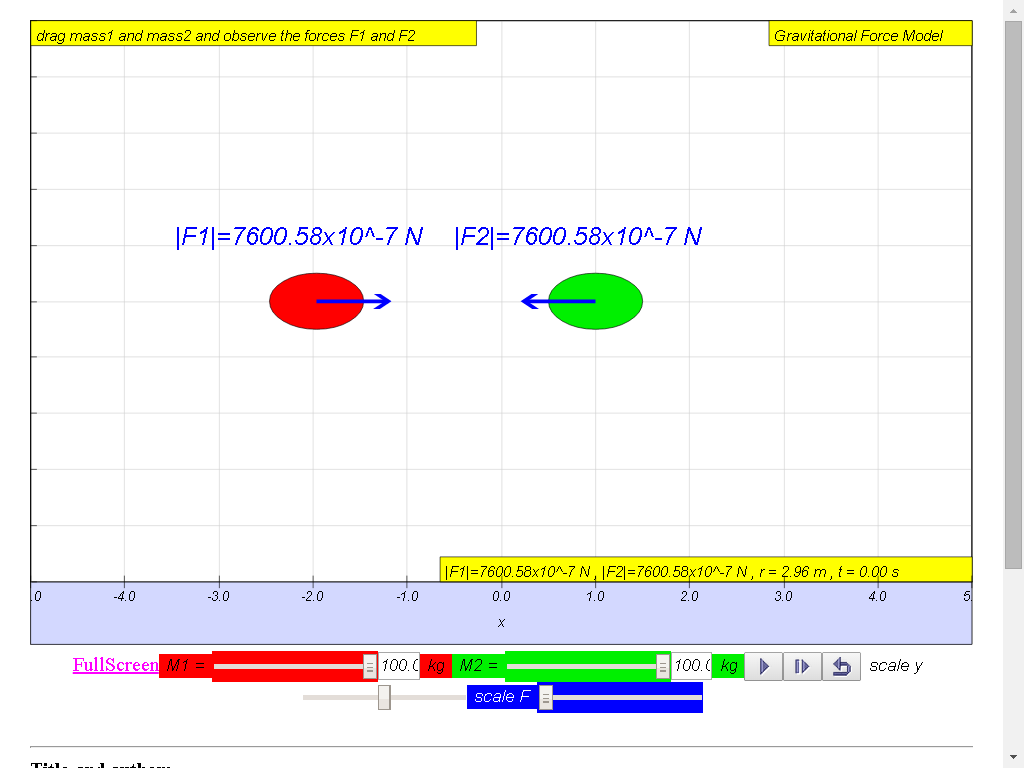The width and height of the screenshot is (1024, 768).
Task: Click the |F1| force value label
Action: pos(299,236)
